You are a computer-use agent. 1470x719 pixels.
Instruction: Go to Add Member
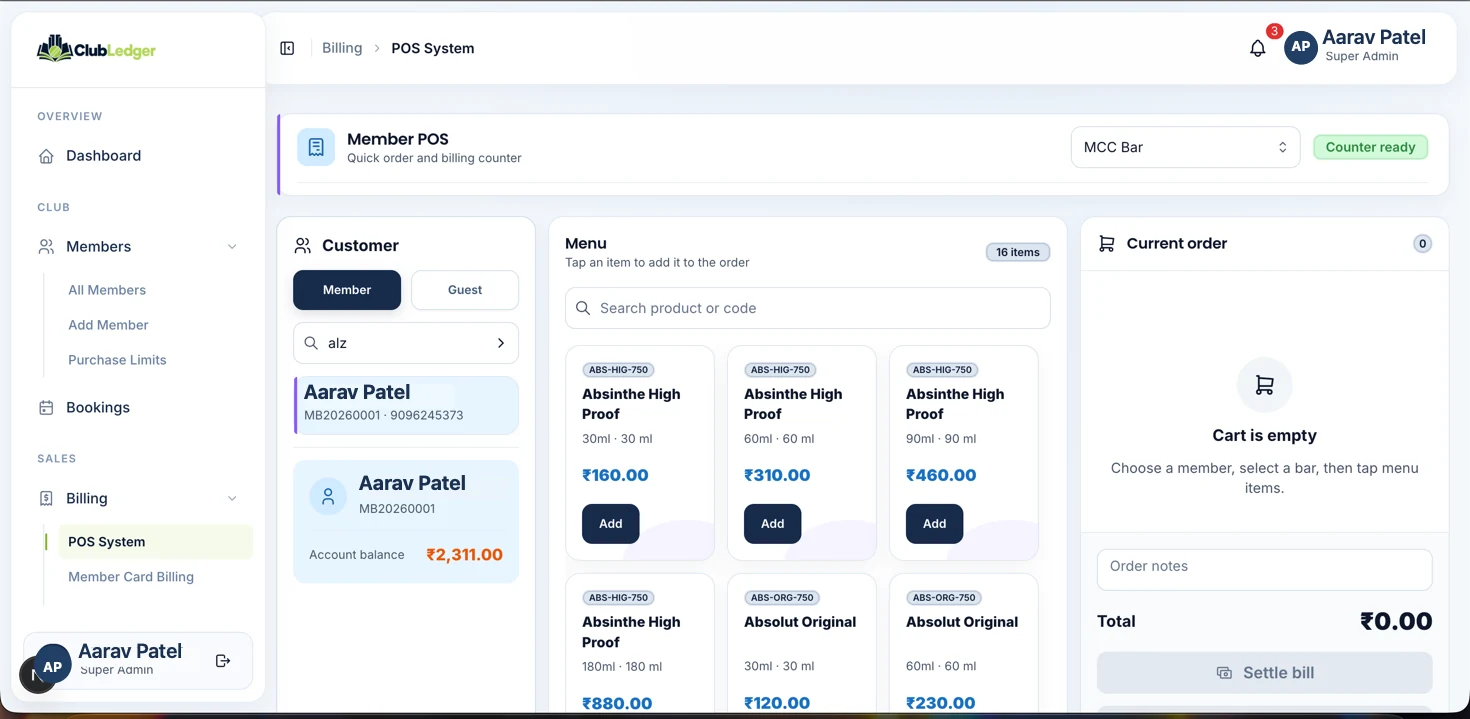pyautogui.click(x=108, y=325)
